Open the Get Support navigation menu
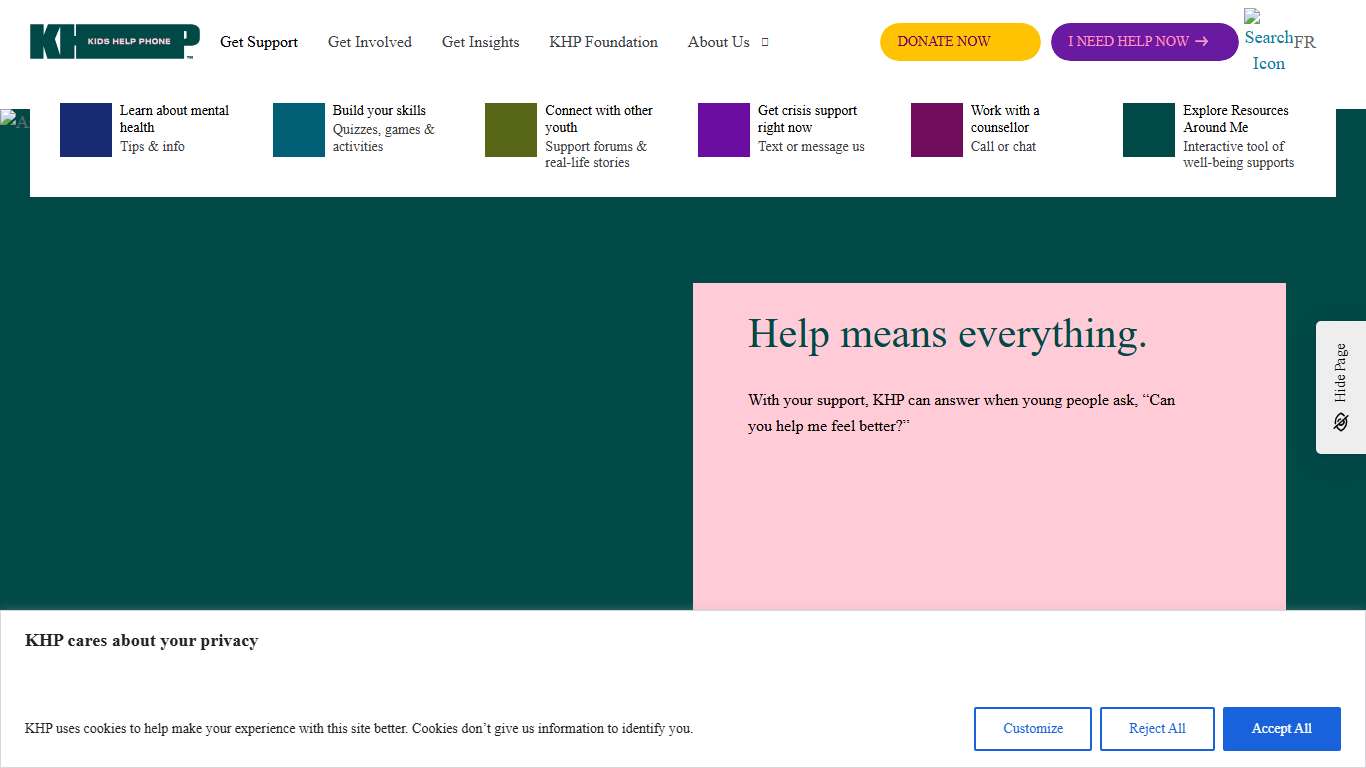 coord(259,42)
